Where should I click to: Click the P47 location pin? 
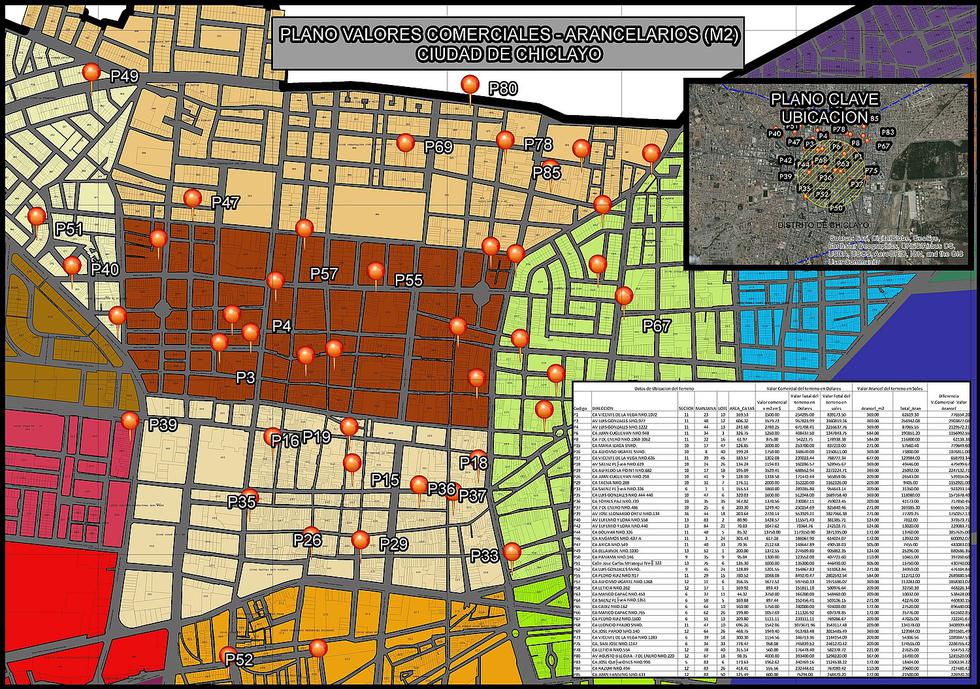click(x=192, y=198)
